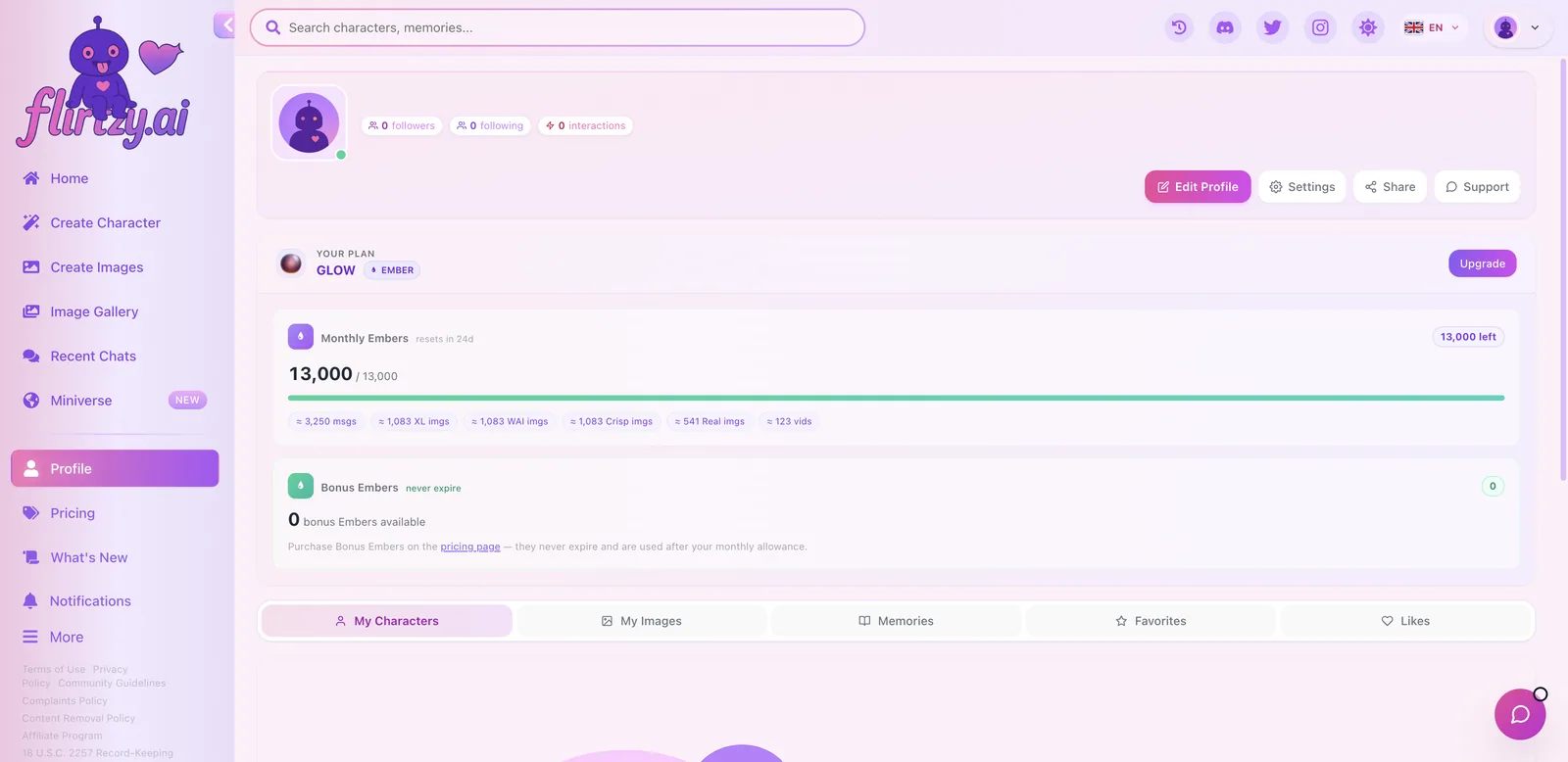Open the EN language dropdown
The height and width of the screenshot is (762, 1568).
[1432, 27]
